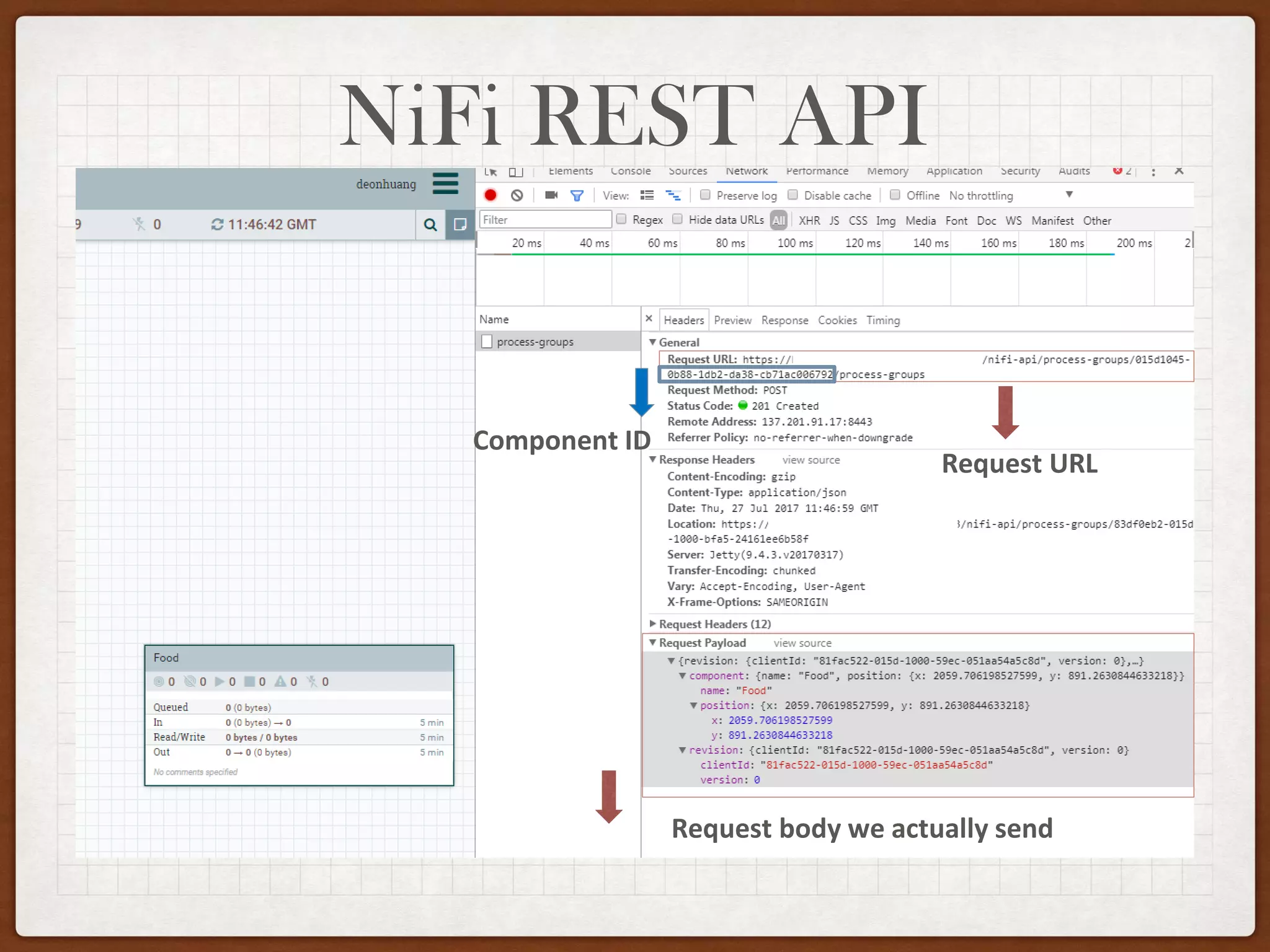The width and height of the screenshot is (1270, 952).
Task: Open the NiFi bulletin board icon
Action: click(460, 224)
